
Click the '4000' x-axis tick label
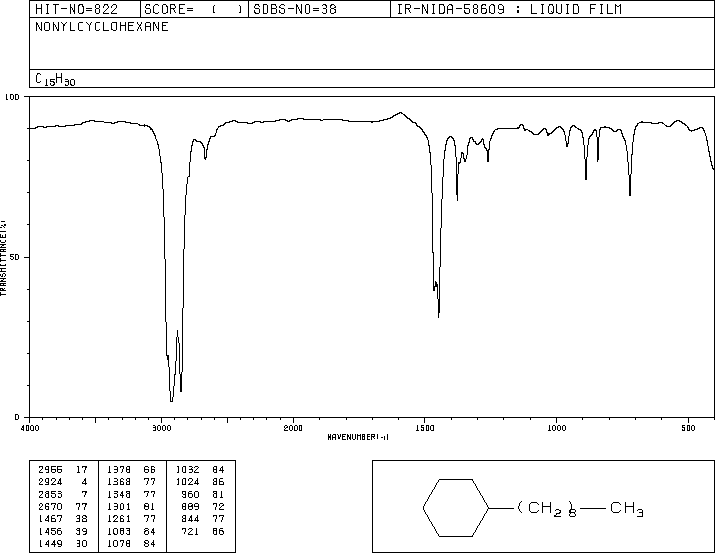pyautogui.click(x=30, y=428)
